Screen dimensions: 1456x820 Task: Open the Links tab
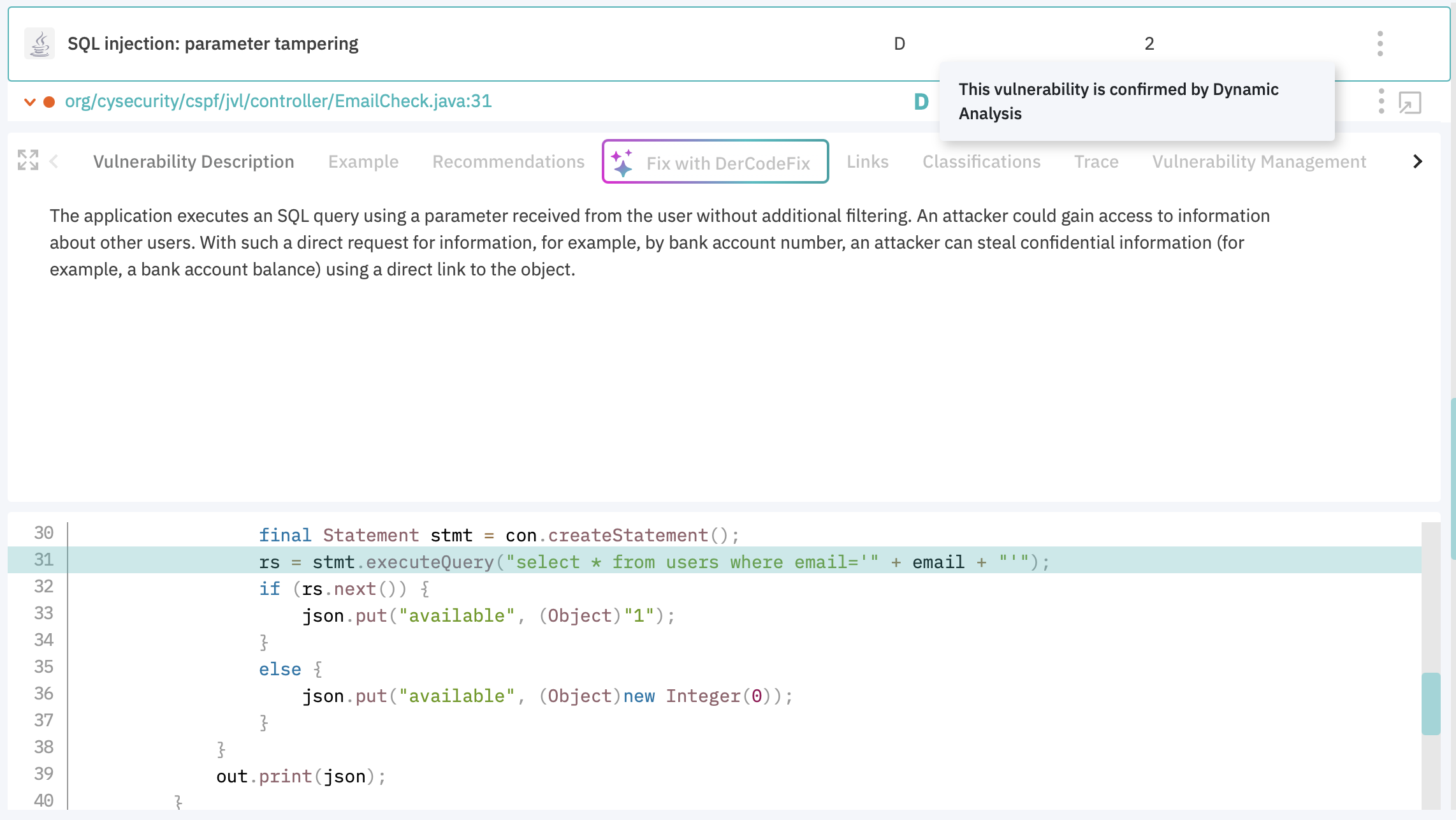point(868,161)
